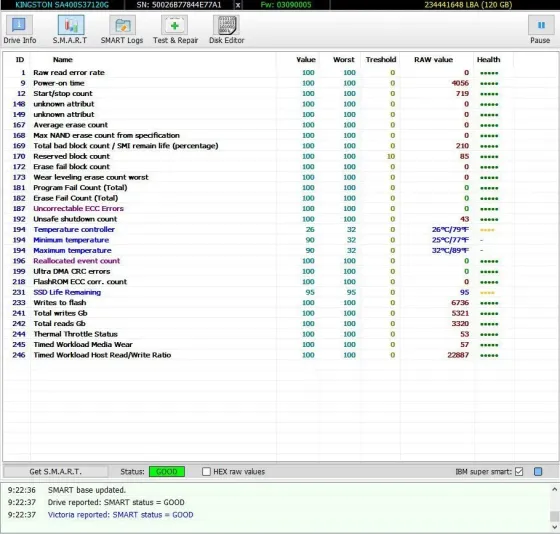Viewport: 560px width, 534px height.
Task: Click firmware version Fw: 03090005
Action: [x=286, y=5]
